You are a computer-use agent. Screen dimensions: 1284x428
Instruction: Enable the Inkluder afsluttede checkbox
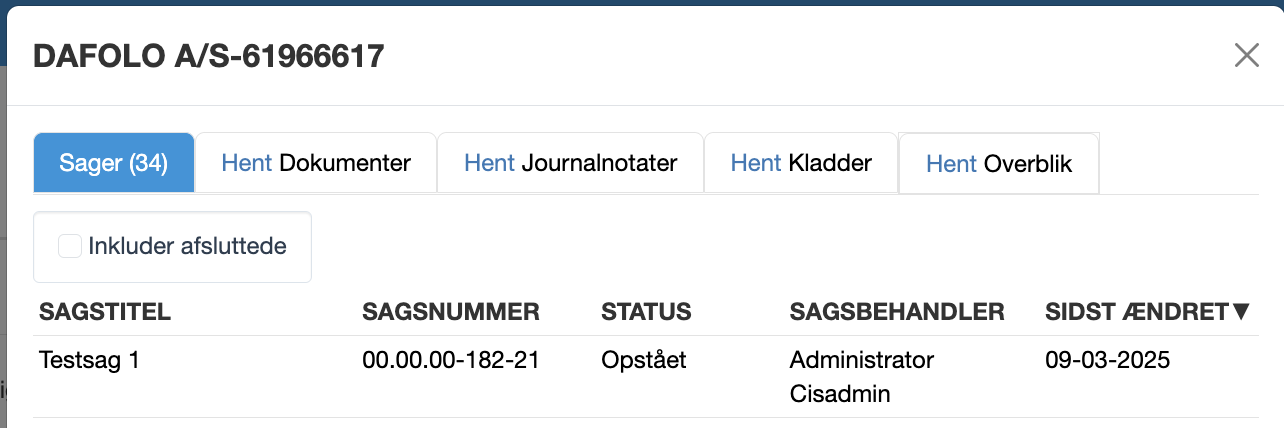(x=69, y=246)
